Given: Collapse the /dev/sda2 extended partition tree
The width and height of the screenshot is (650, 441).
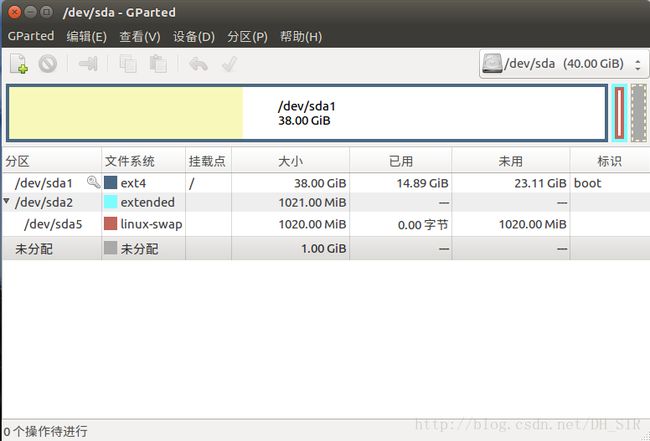Looking at the screenshot, I should coord(7,201).
